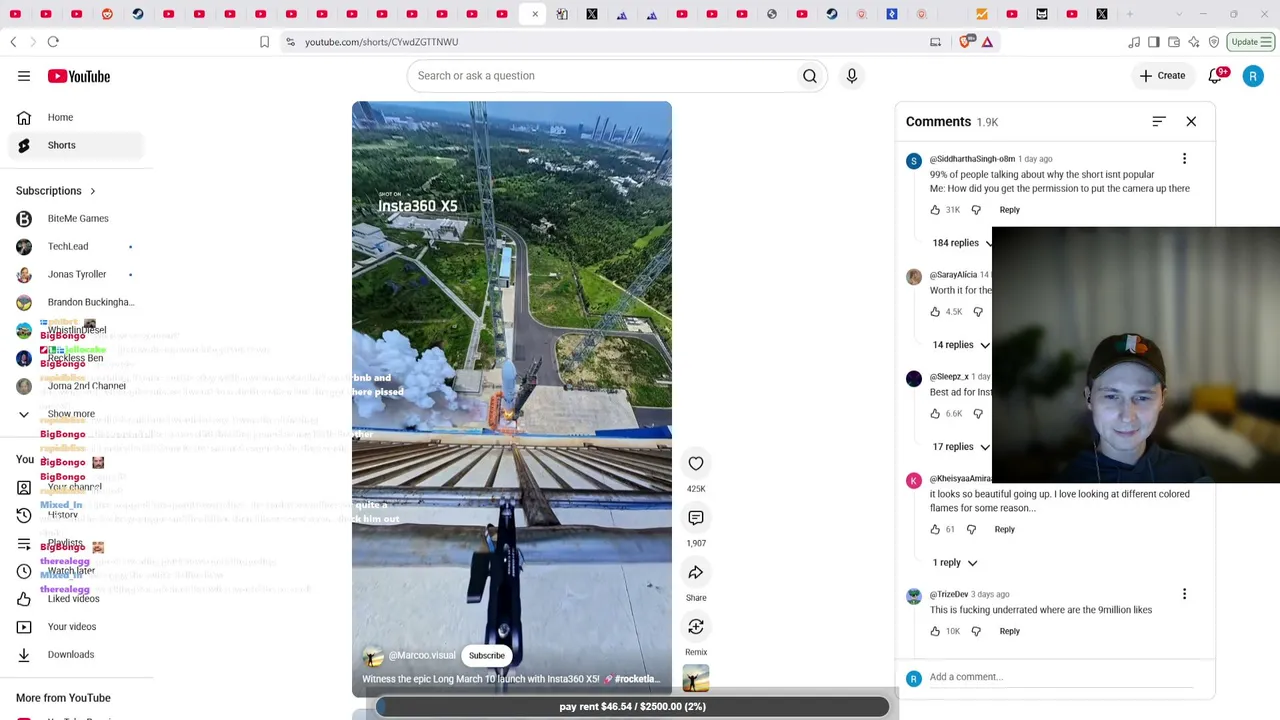This screenshot has width=1280, height=720.
Task: Dislike the SiddharthaSingh comment
Action: (976, 210)
